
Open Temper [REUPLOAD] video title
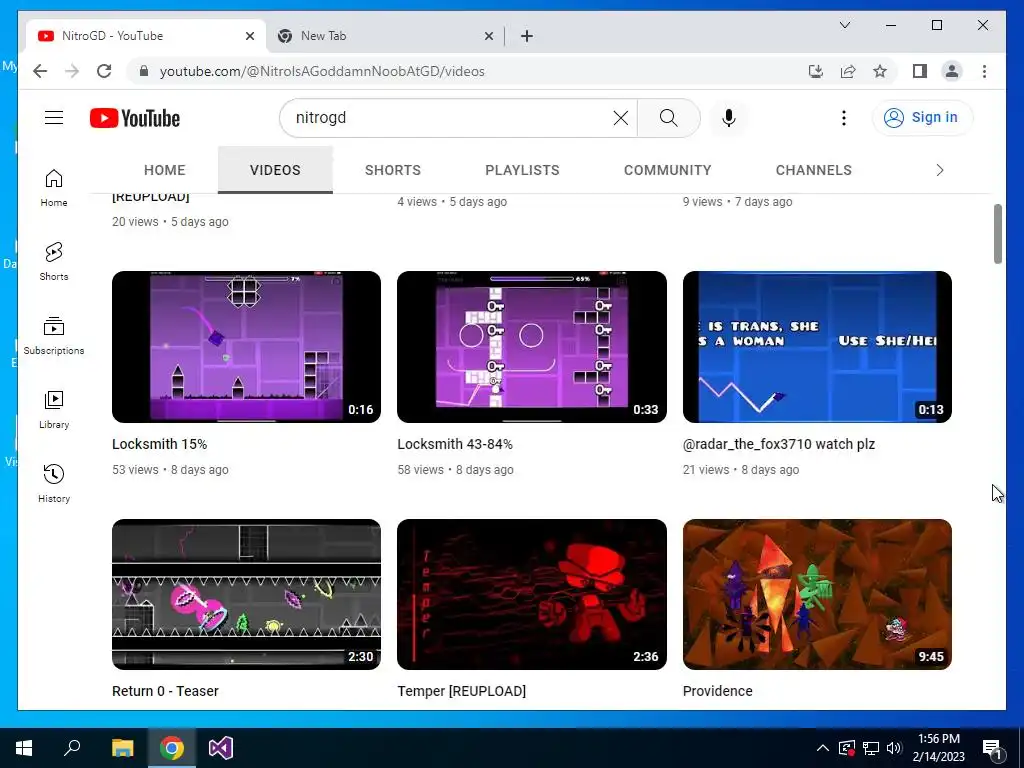click(461, 691)
